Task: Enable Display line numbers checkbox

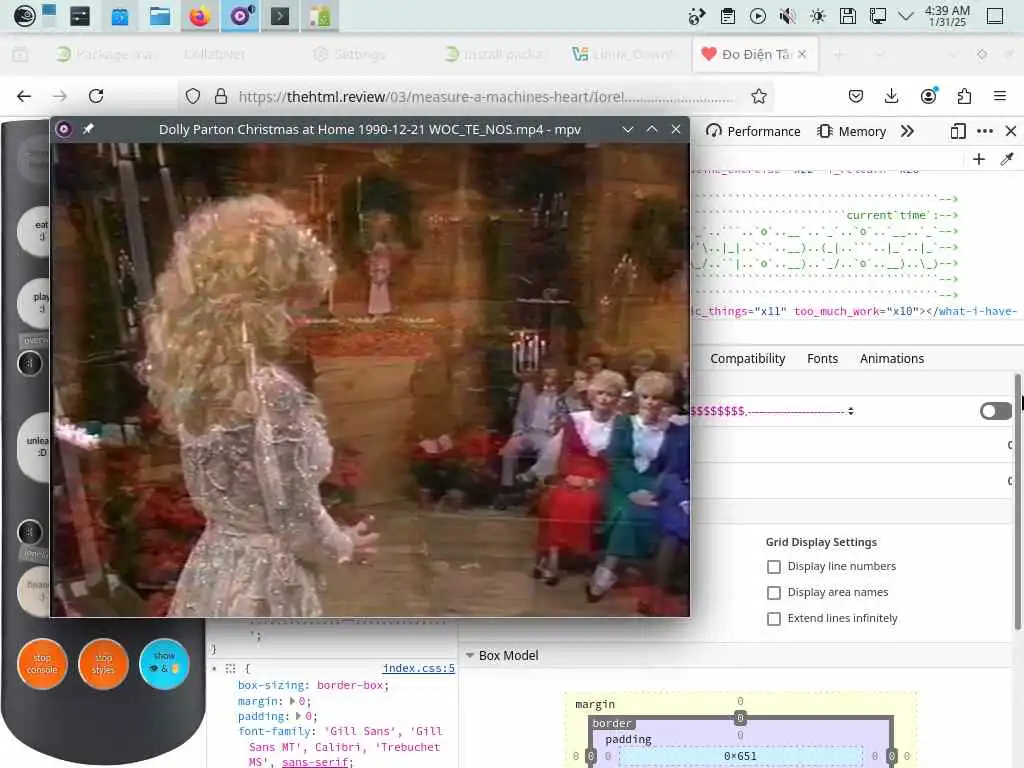Action: tap(774, 567)
